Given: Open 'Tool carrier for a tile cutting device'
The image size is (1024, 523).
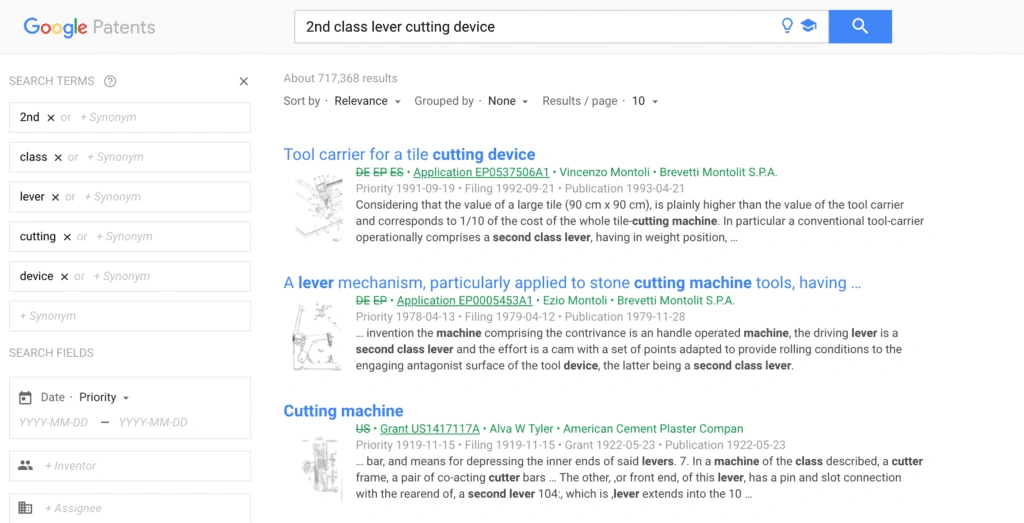Looking at the screenshot, I should click(409, 155).
